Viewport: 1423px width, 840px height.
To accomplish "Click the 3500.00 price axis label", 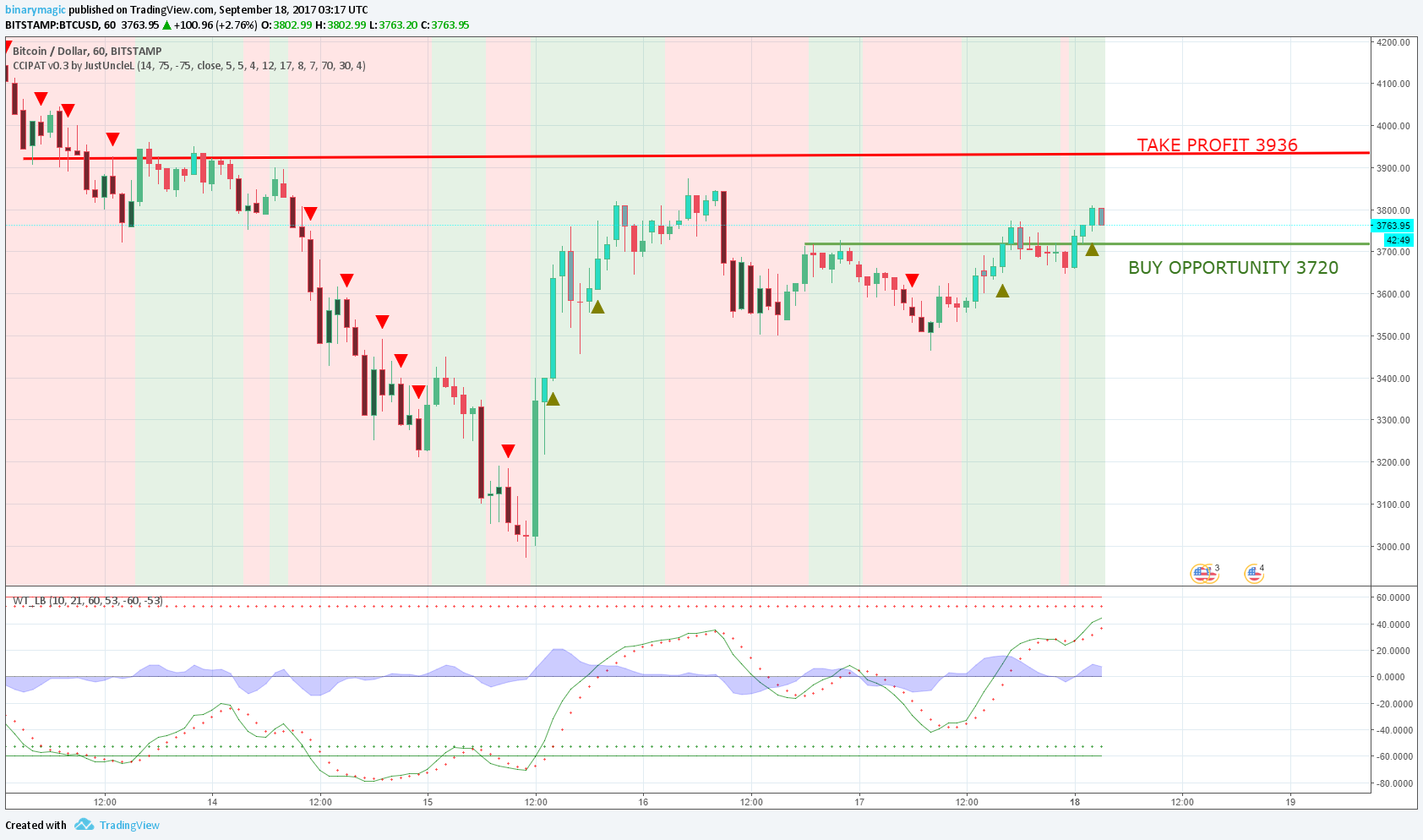I will (x=1393, y=336).
